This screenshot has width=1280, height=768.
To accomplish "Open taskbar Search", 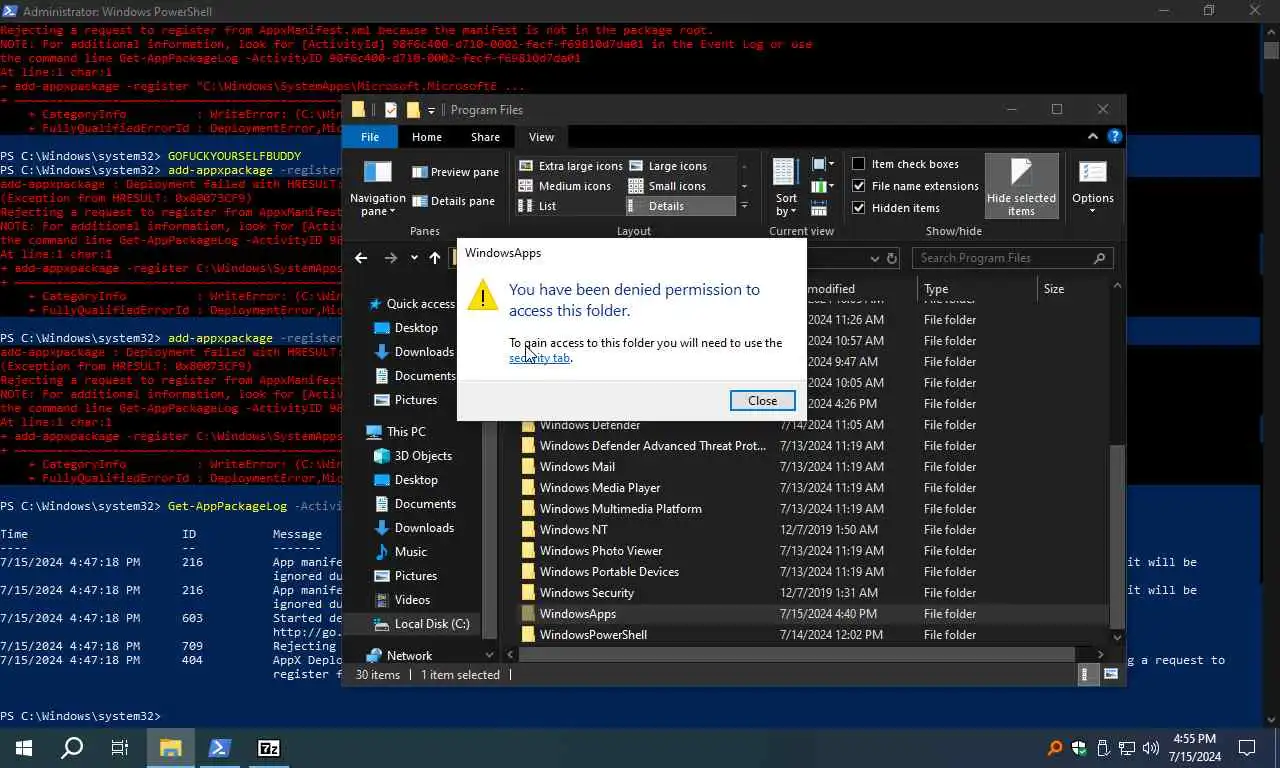I will pyautogui.click(x=72, y=748).
